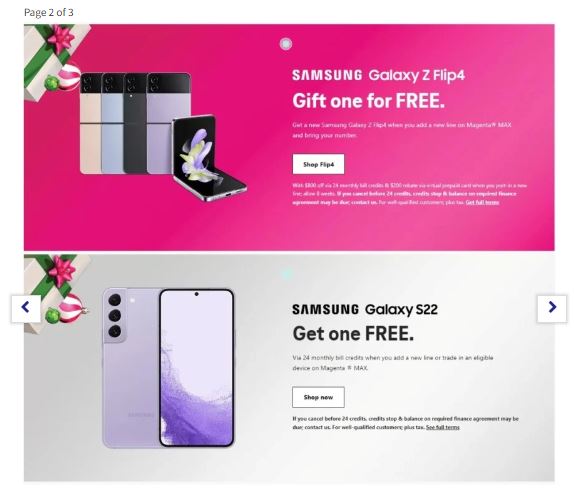This screenshot has width=574, height=497.
Task: Select the graphite Galaxy Z Flip4 phone
Action: 135,123
